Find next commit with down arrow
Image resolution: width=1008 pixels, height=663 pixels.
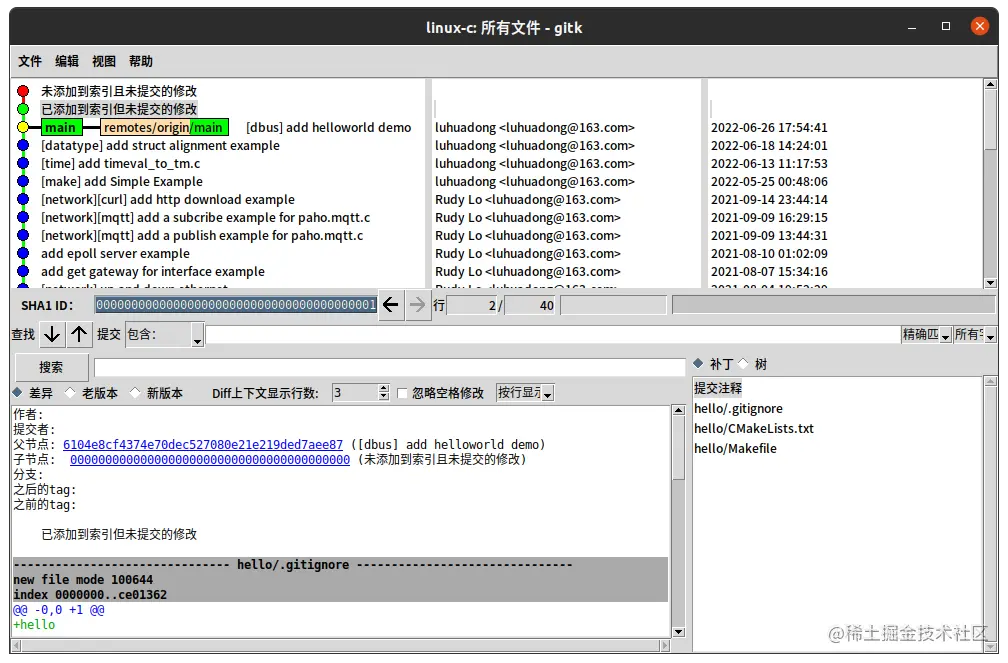click(x=52, y=334)
